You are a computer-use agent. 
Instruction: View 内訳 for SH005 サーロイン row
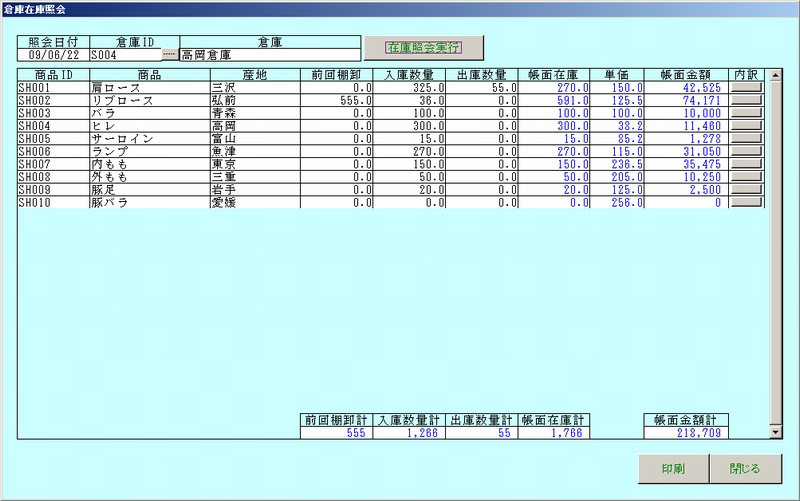[x=746, y=139]
